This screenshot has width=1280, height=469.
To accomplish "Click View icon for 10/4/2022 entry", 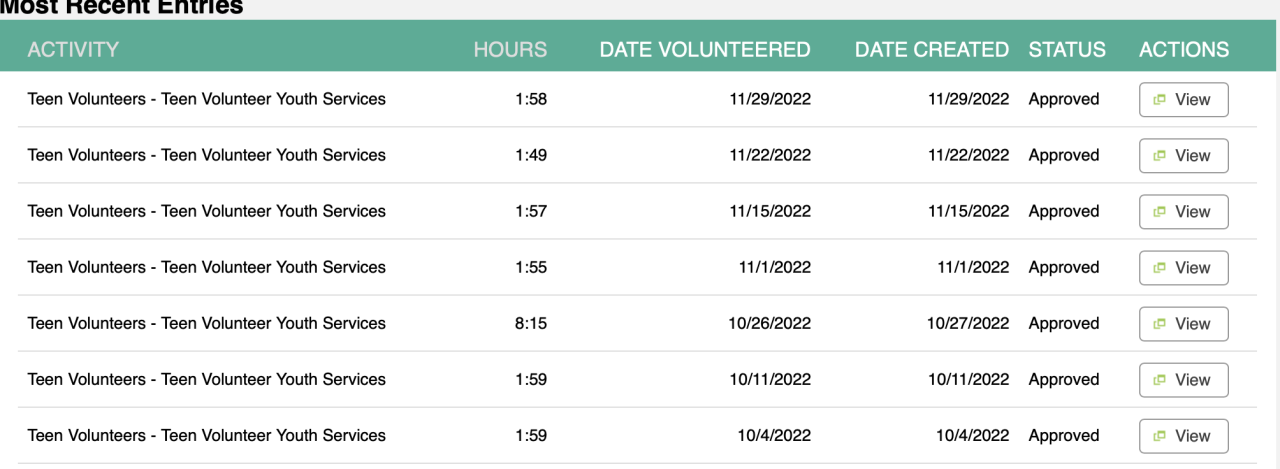I will (x=1160, y=436).
